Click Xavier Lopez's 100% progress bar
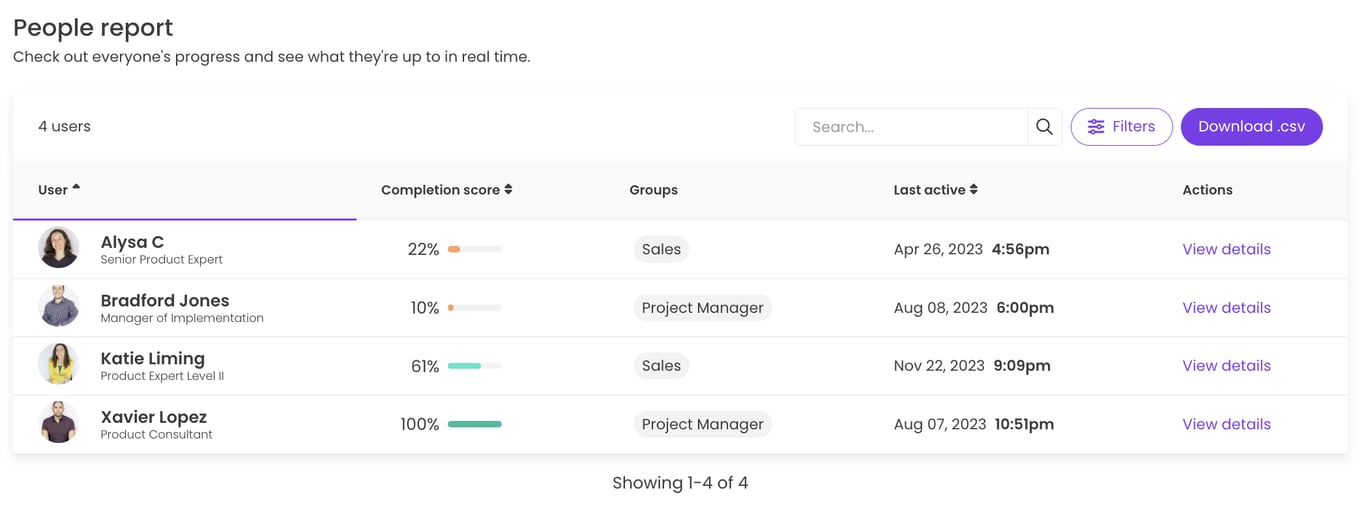The image size is (1366, 510). [474, 424]
